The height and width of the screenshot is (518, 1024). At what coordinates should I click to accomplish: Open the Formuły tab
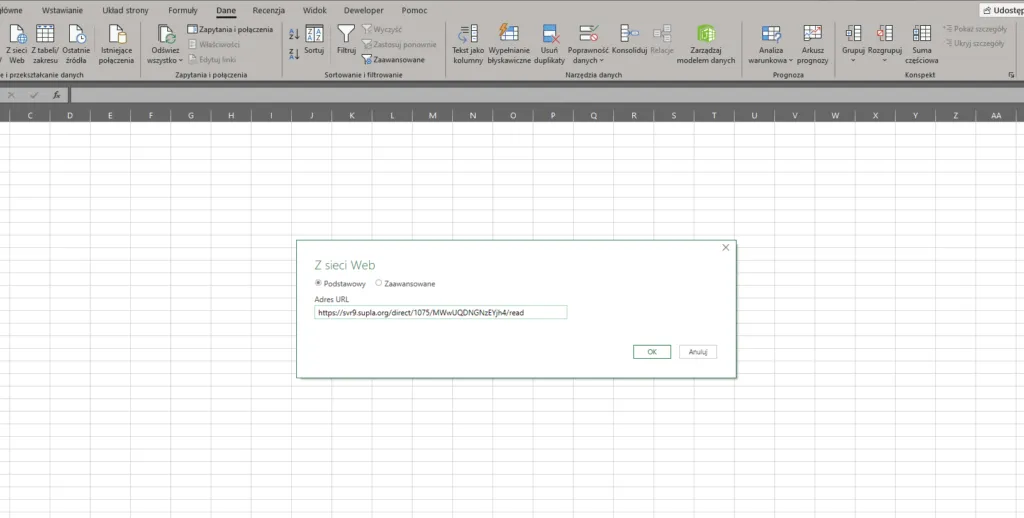[183, 10]
